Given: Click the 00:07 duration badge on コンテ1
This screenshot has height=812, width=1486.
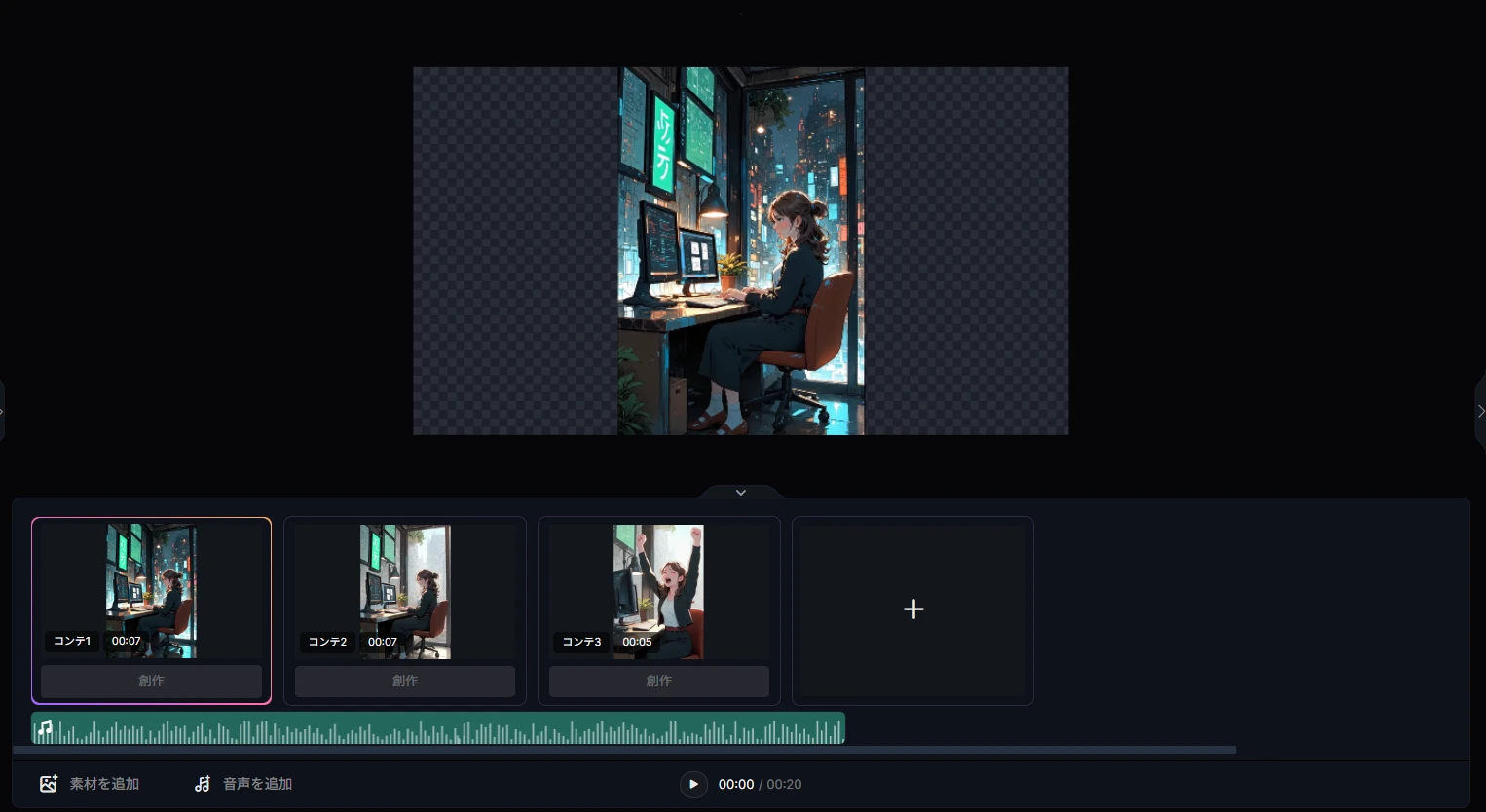Looking at the screenshot, I should 126,641.
